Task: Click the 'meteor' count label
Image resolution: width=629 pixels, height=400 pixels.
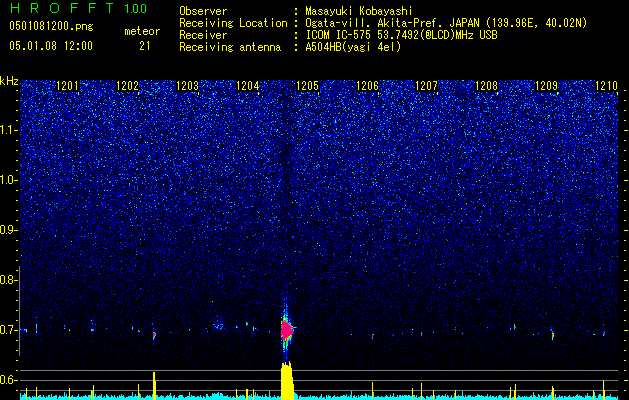Action: (x=142, y=31)
